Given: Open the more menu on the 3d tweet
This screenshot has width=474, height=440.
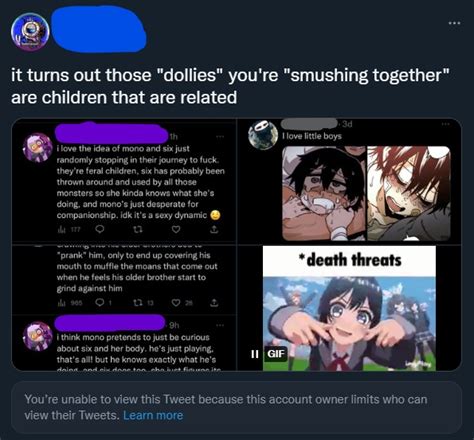Looking at the screenshot, I should click(x=446, y=124).
